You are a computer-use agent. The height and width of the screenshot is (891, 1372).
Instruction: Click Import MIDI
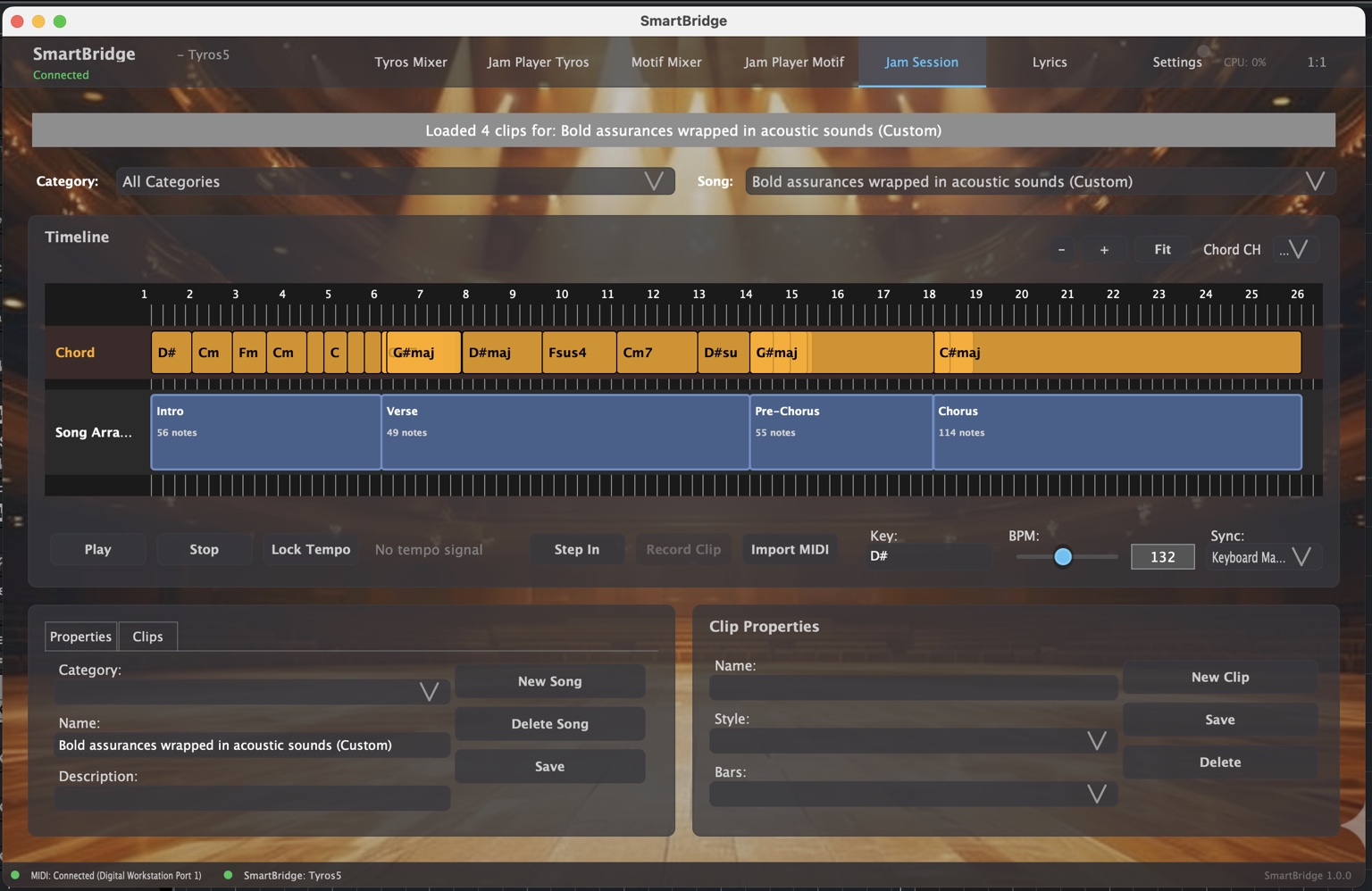pyautogui.click(x=789, y=549)
